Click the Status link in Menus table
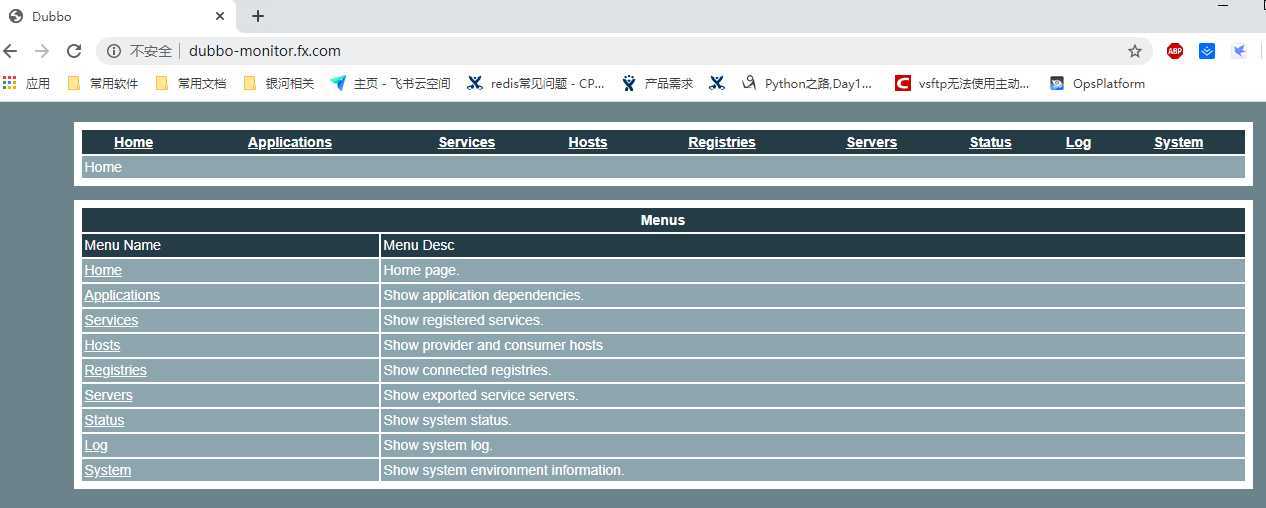This screenshot has height=508, width=1266. 104,420
